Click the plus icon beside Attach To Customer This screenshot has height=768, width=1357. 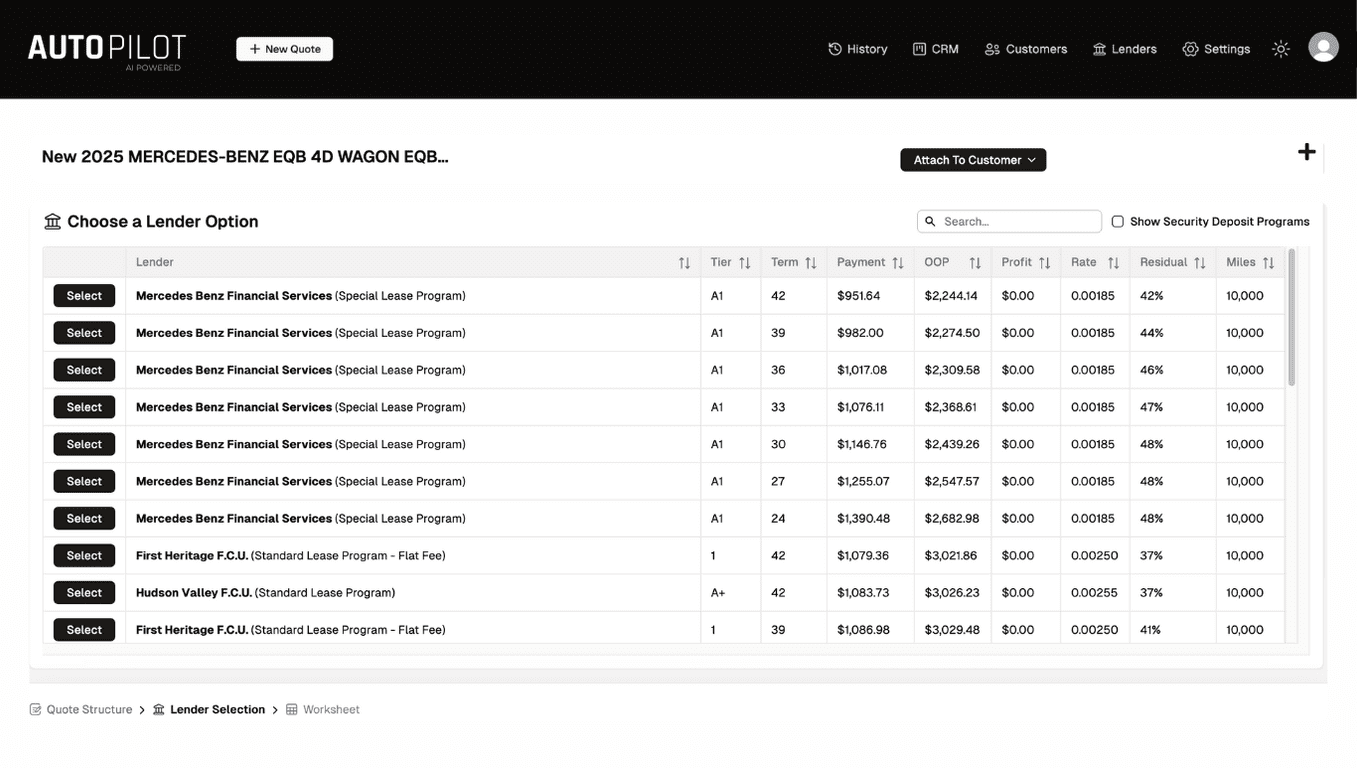pos(1306,152)
